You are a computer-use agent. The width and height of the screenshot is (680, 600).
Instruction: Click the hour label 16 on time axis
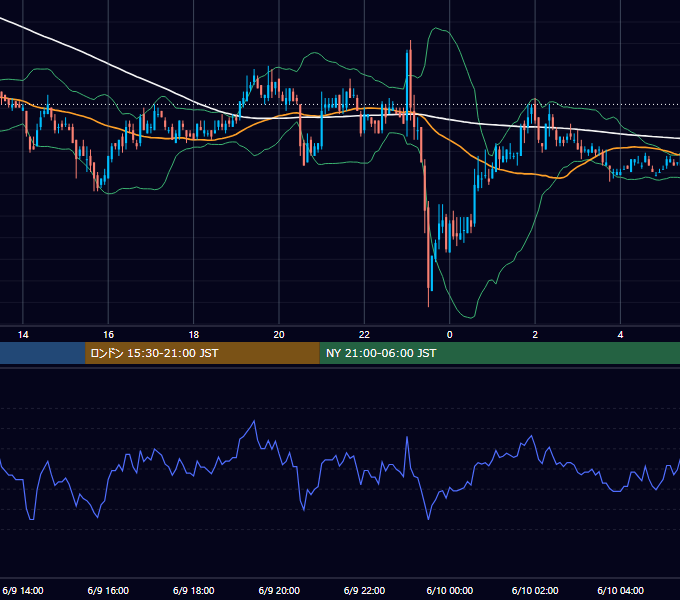pyautogui.click(x=108, y=335)
